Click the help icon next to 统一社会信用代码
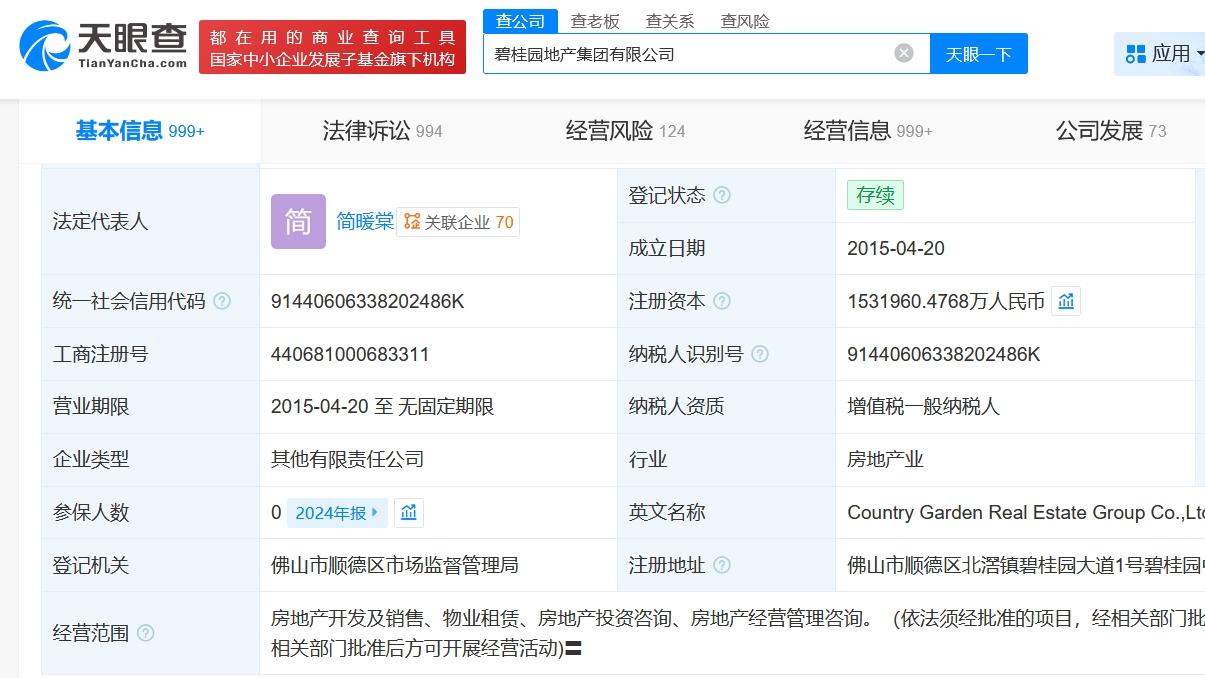The image size is (1205, 678). point(222,300)
